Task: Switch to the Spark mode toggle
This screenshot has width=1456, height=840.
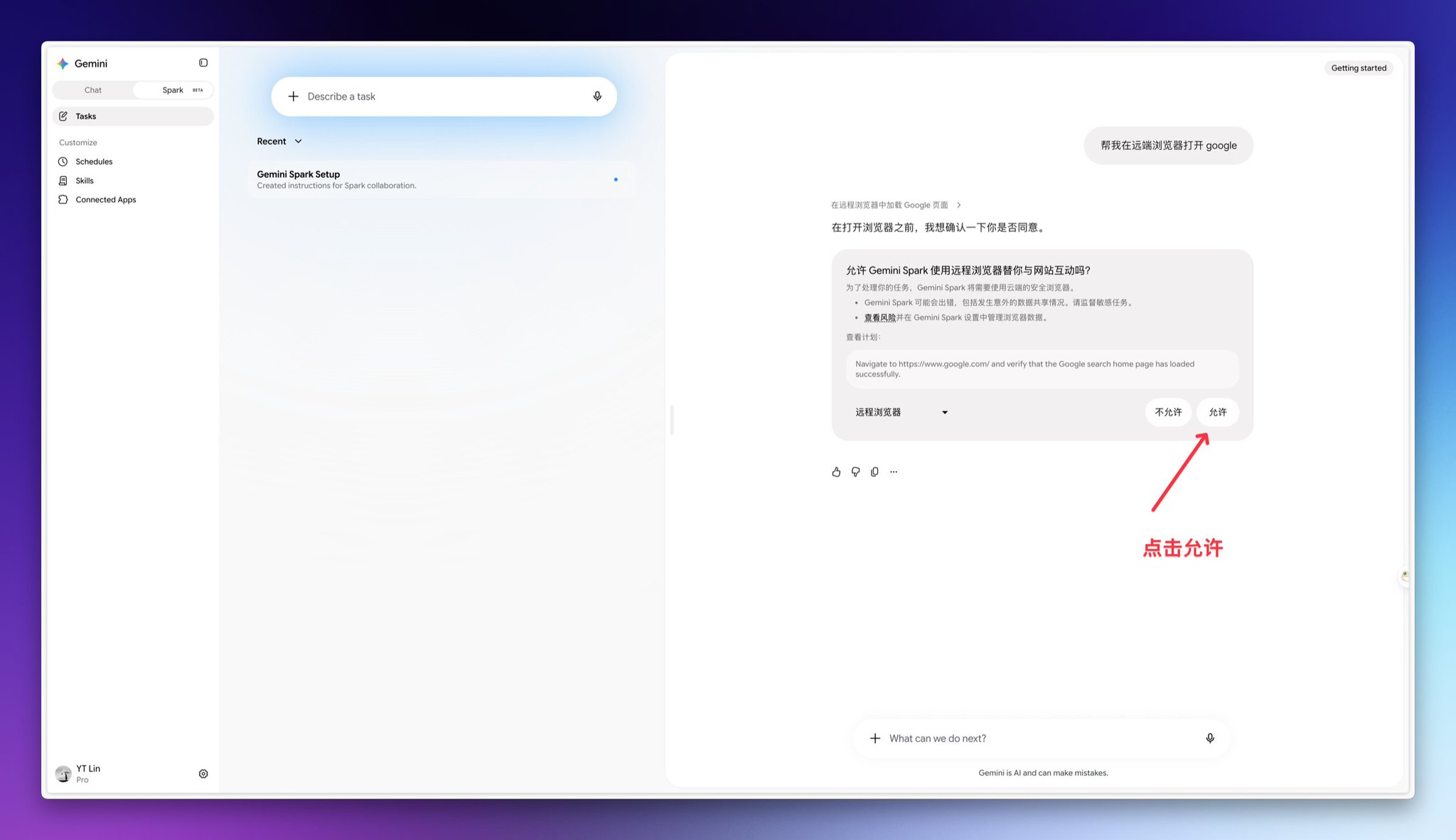Action: tap(173, 90)
